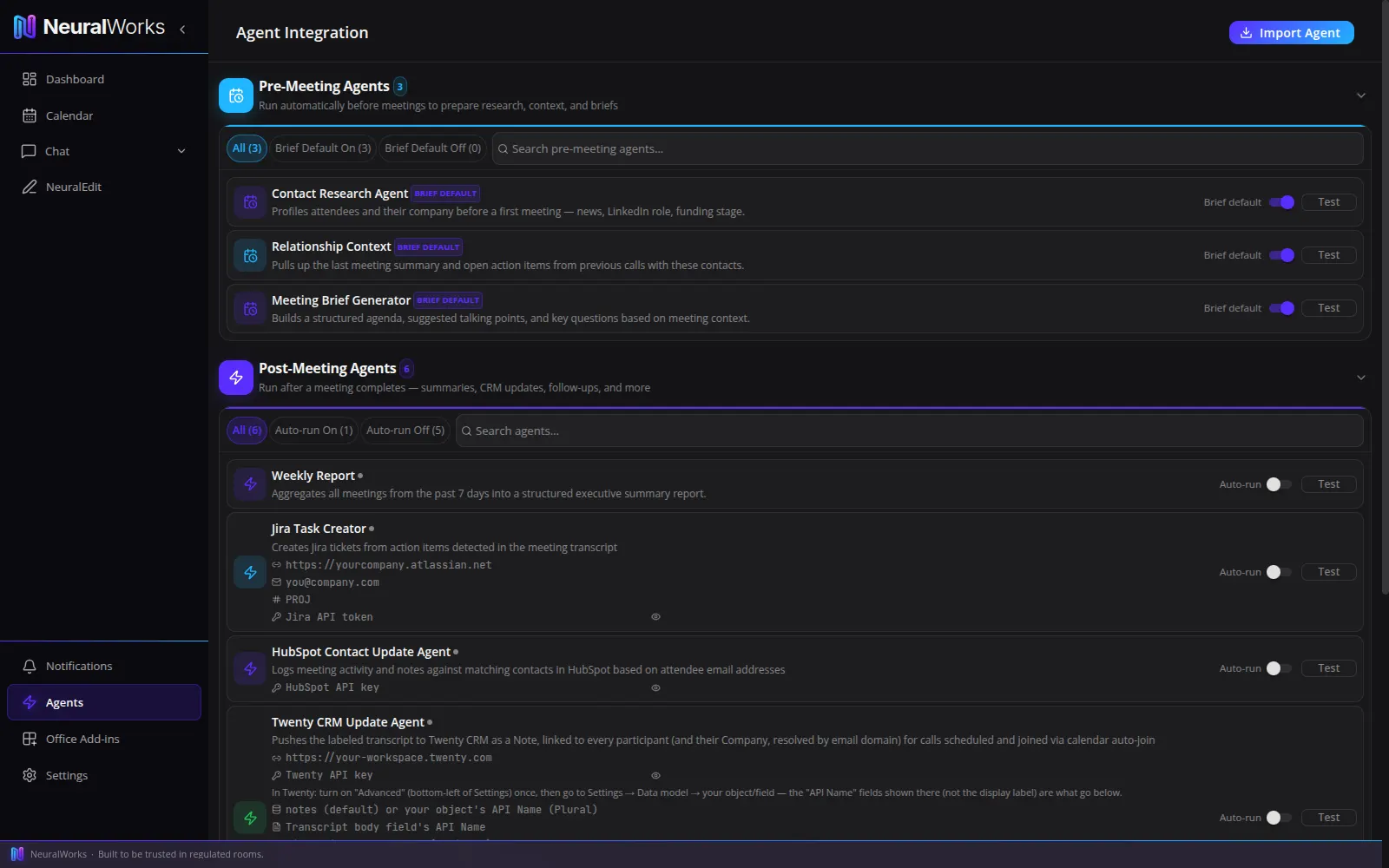Click the Contact Research Agent icon
This screenshot has width=1389, height=868.
coord(250,202)
